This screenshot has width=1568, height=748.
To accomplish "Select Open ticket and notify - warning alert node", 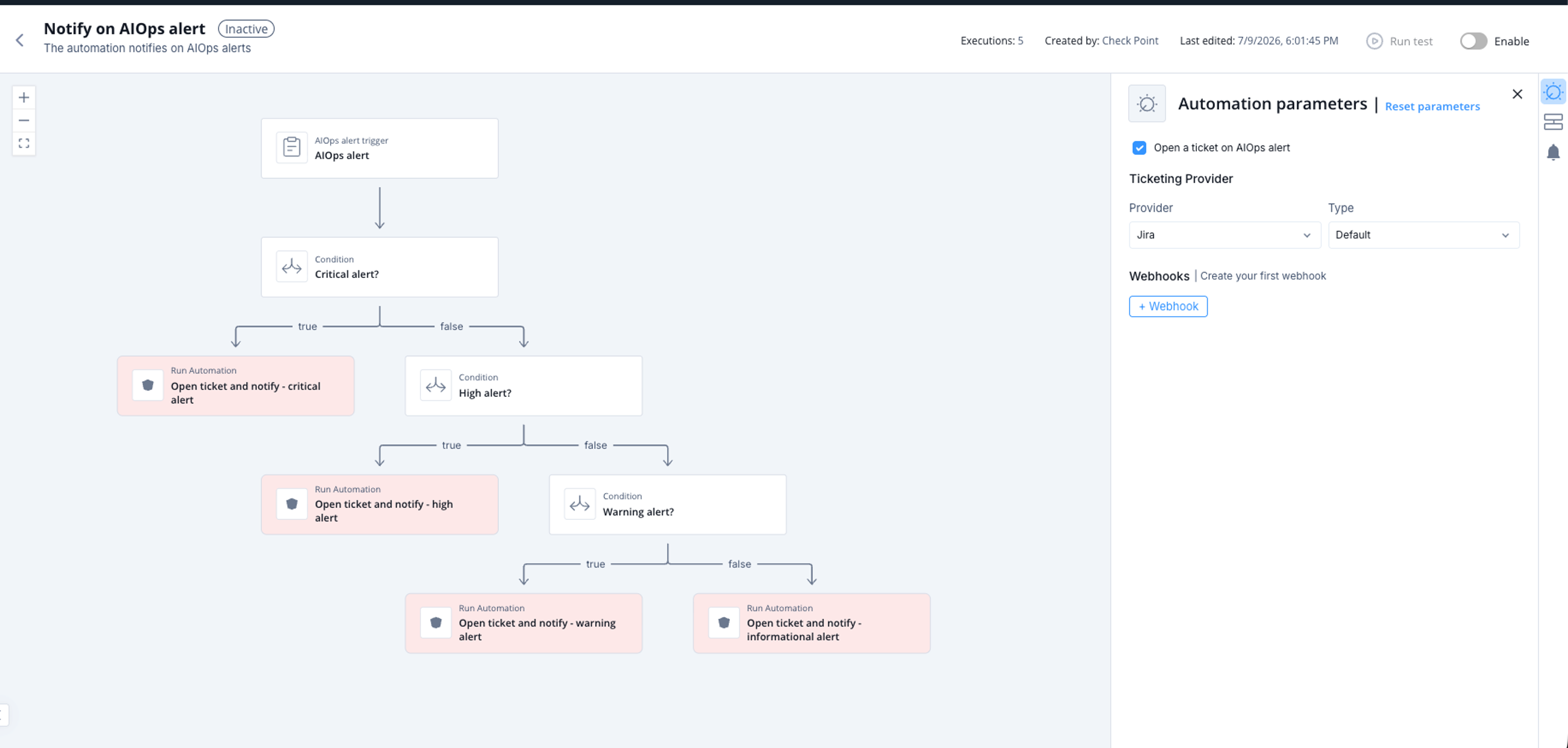I will pyautogui.click(x=523, y=623).
